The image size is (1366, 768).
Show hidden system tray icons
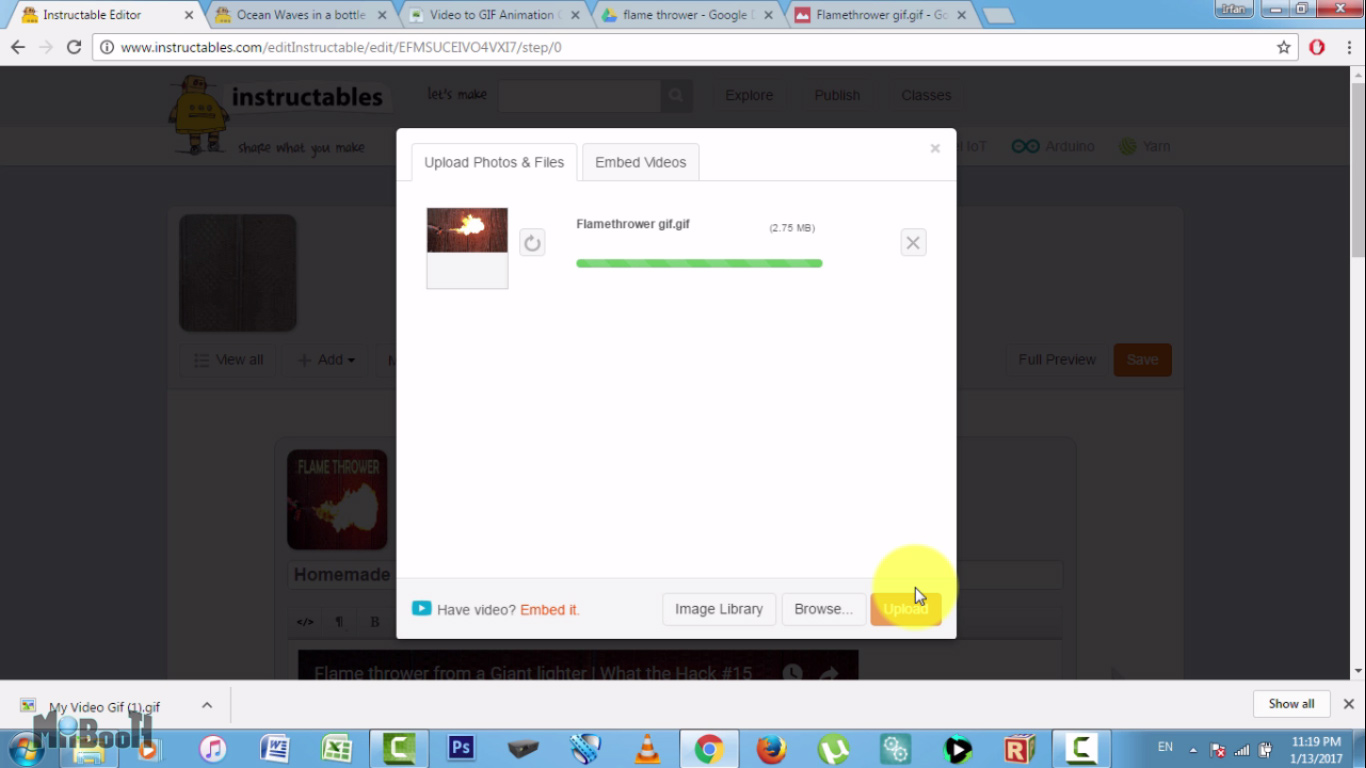point(1193,749)
